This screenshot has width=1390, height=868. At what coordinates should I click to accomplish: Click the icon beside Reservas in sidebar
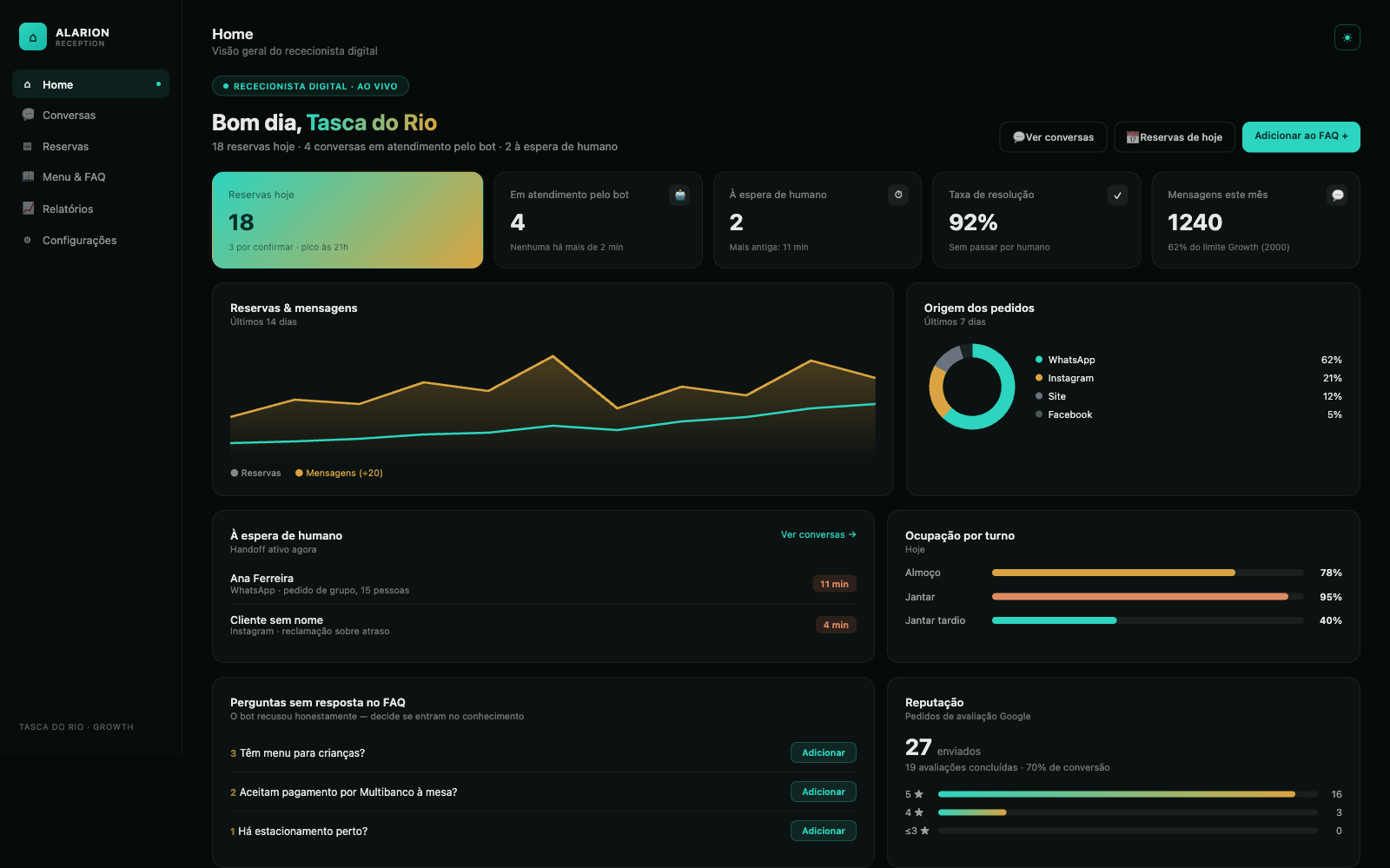point(28,147)
